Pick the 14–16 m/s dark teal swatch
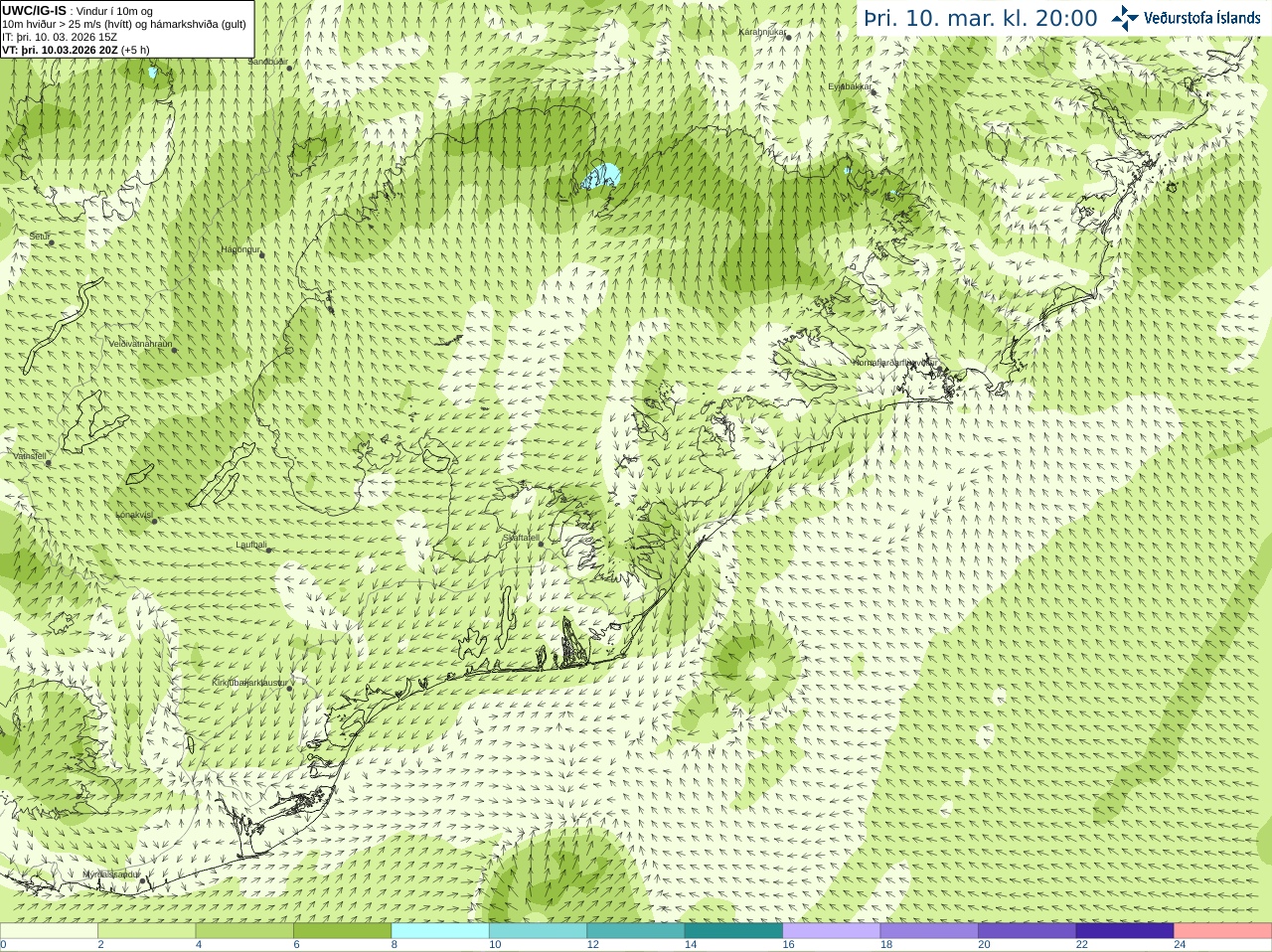 tap(733, 931)
